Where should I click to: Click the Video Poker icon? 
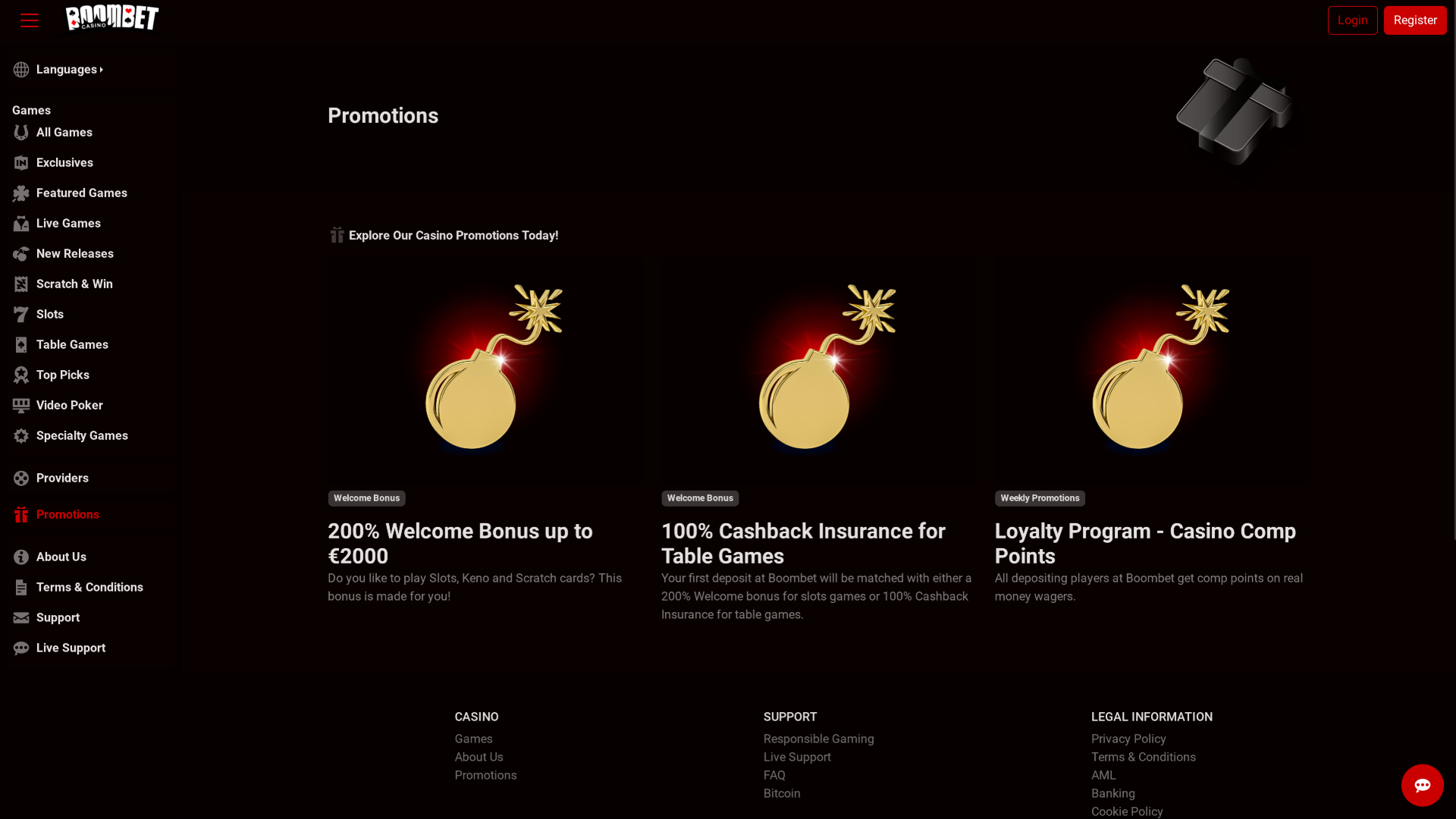tap(21, 406)
